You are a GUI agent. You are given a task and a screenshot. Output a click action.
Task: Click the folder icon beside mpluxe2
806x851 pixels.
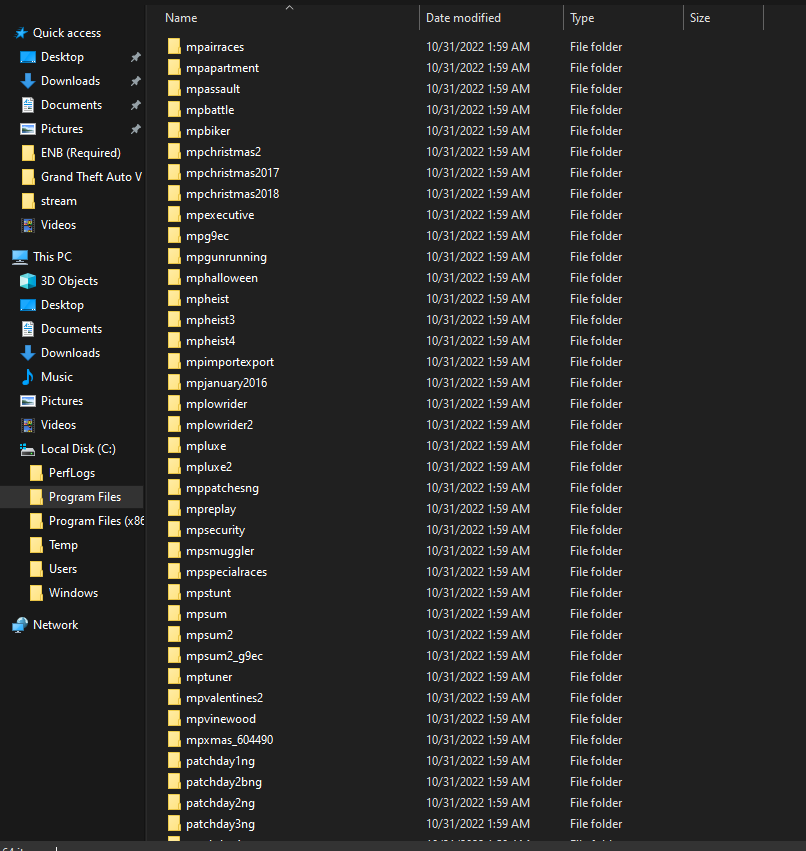(174, 467)
